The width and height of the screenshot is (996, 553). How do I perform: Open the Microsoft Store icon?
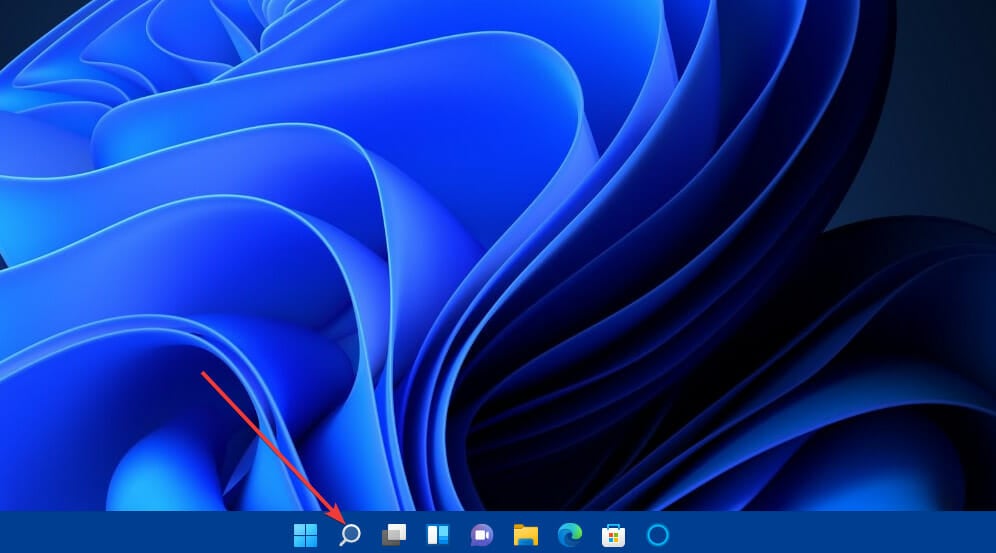click(x=614, y=536)
